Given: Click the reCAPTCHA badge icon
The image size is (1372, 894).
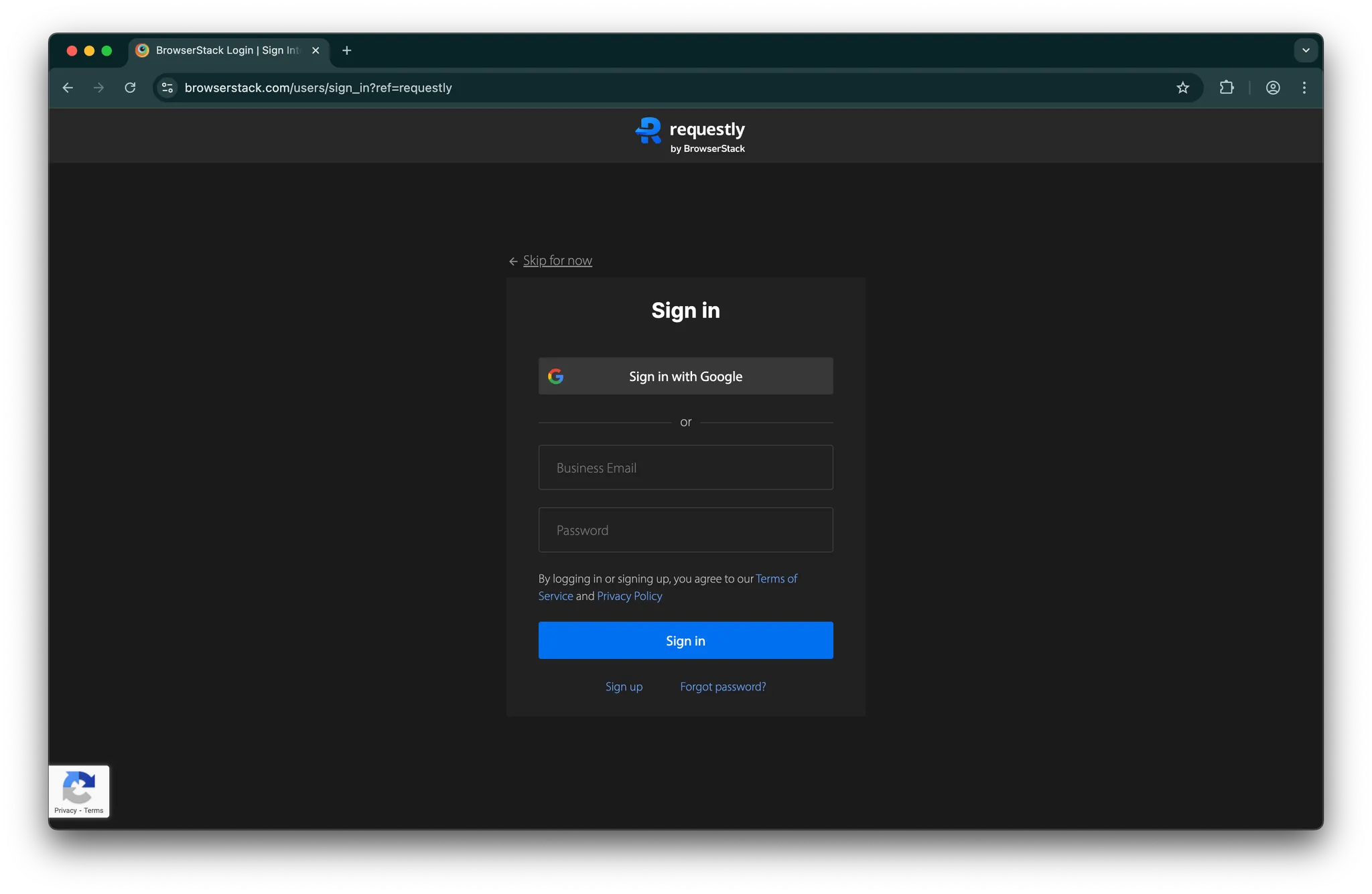Looking at the screenshot, I should (x=78, y=786).
